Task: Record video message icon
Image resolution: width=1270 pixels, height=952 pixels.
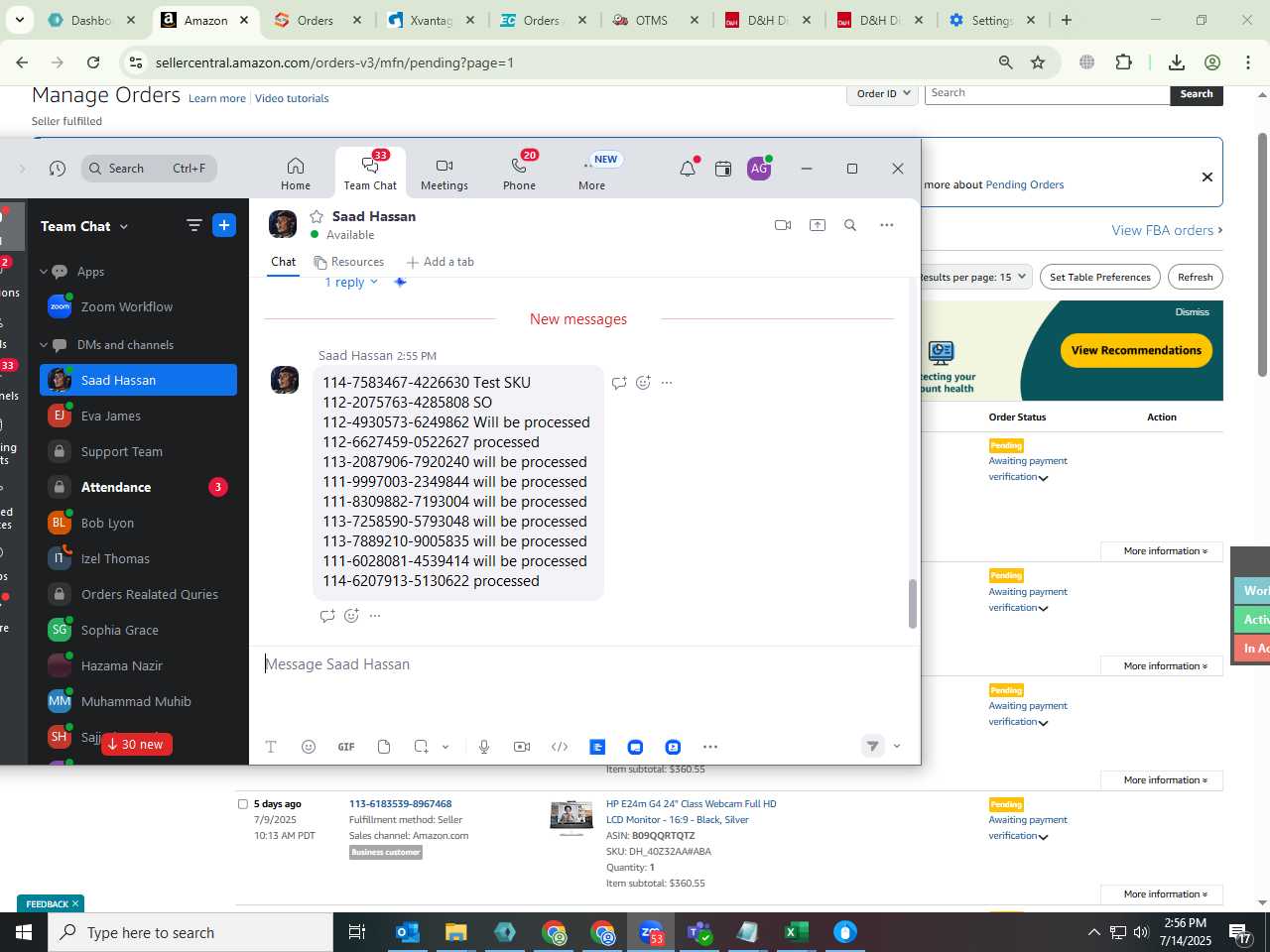Action: click(x=522, y=747)
